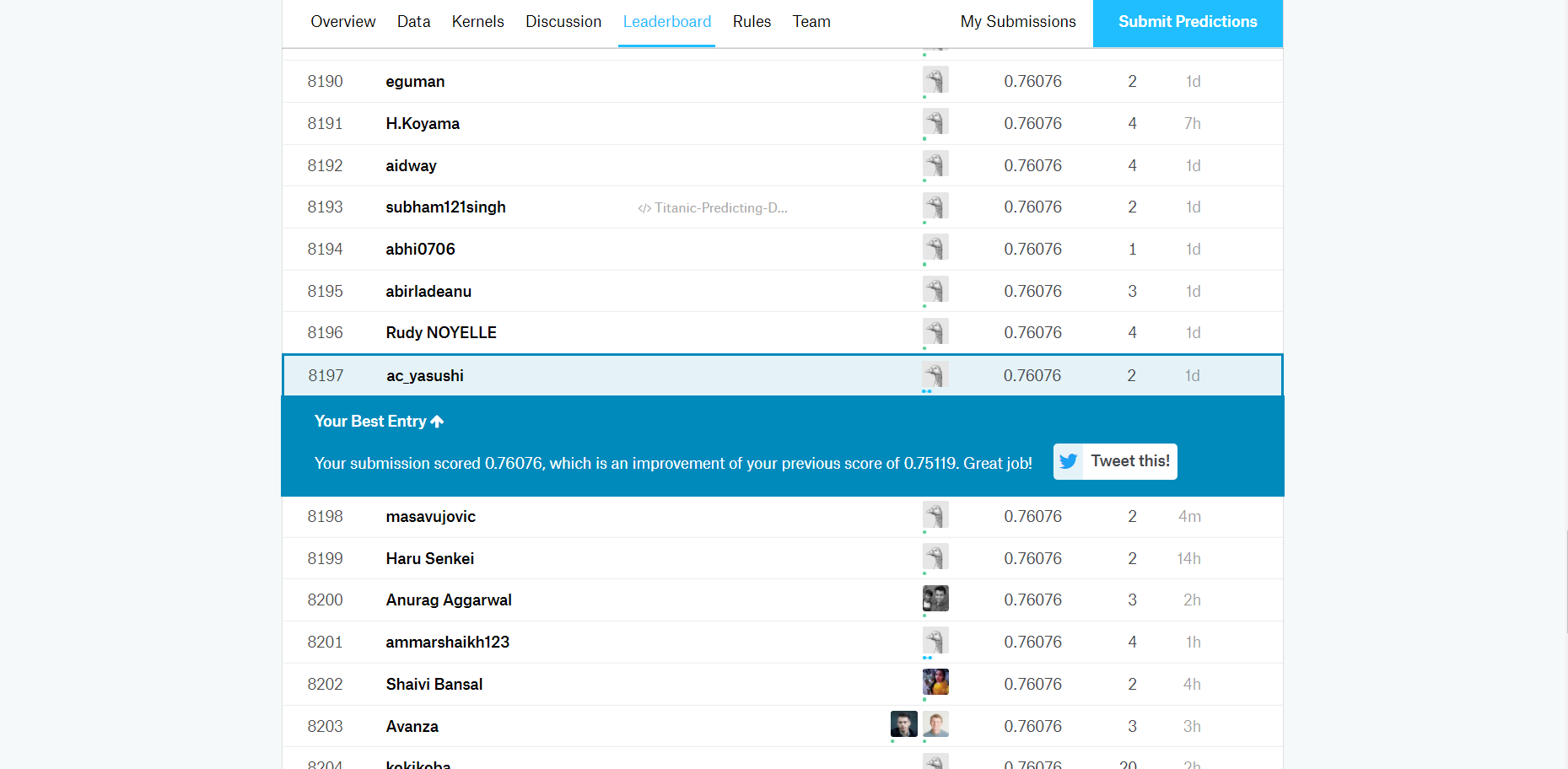Click the up arrow next to Your Best Entry

[437, 422]
